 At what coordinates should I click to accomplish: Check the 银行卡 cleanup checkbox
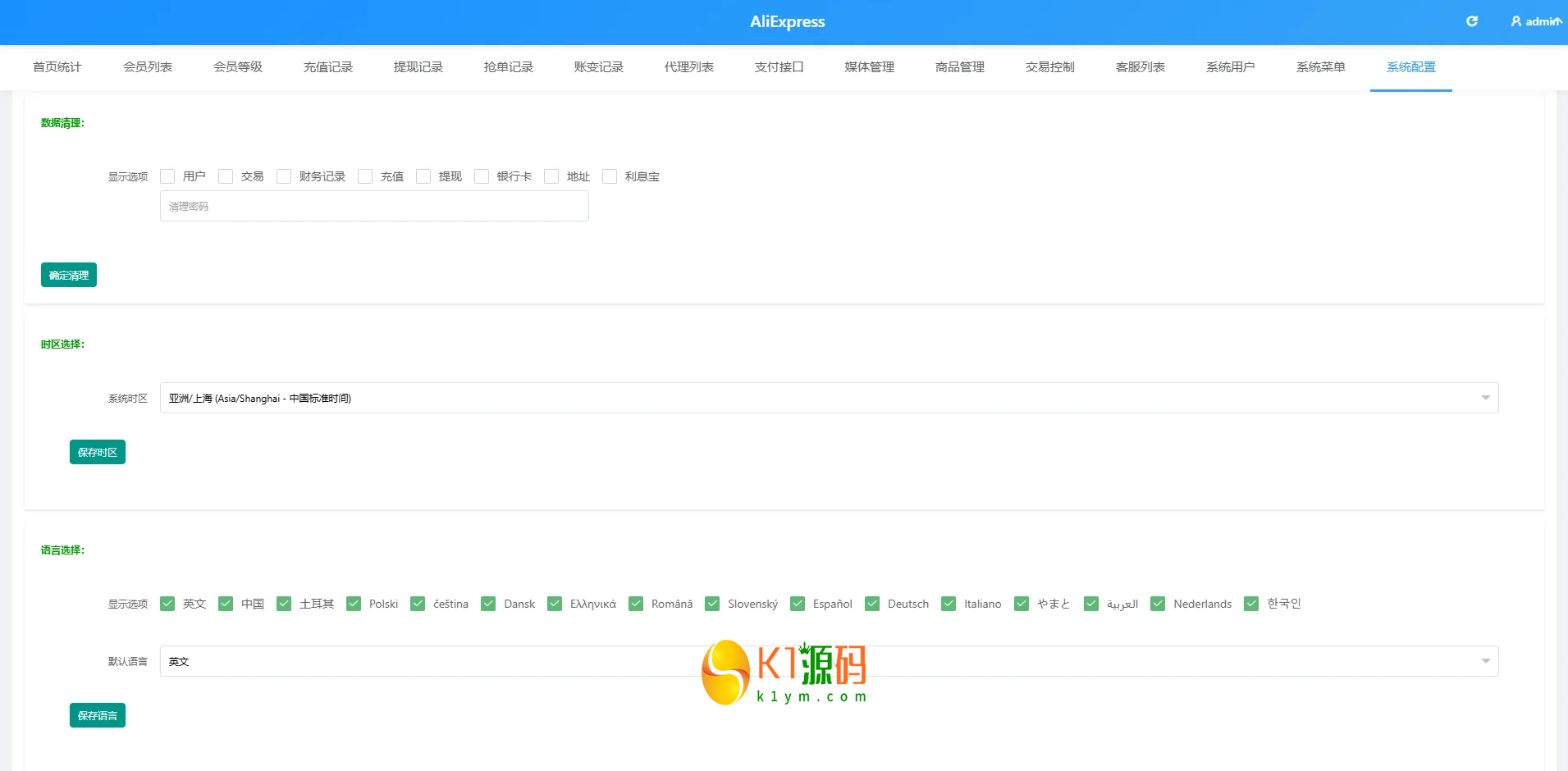tap(482, 176)
